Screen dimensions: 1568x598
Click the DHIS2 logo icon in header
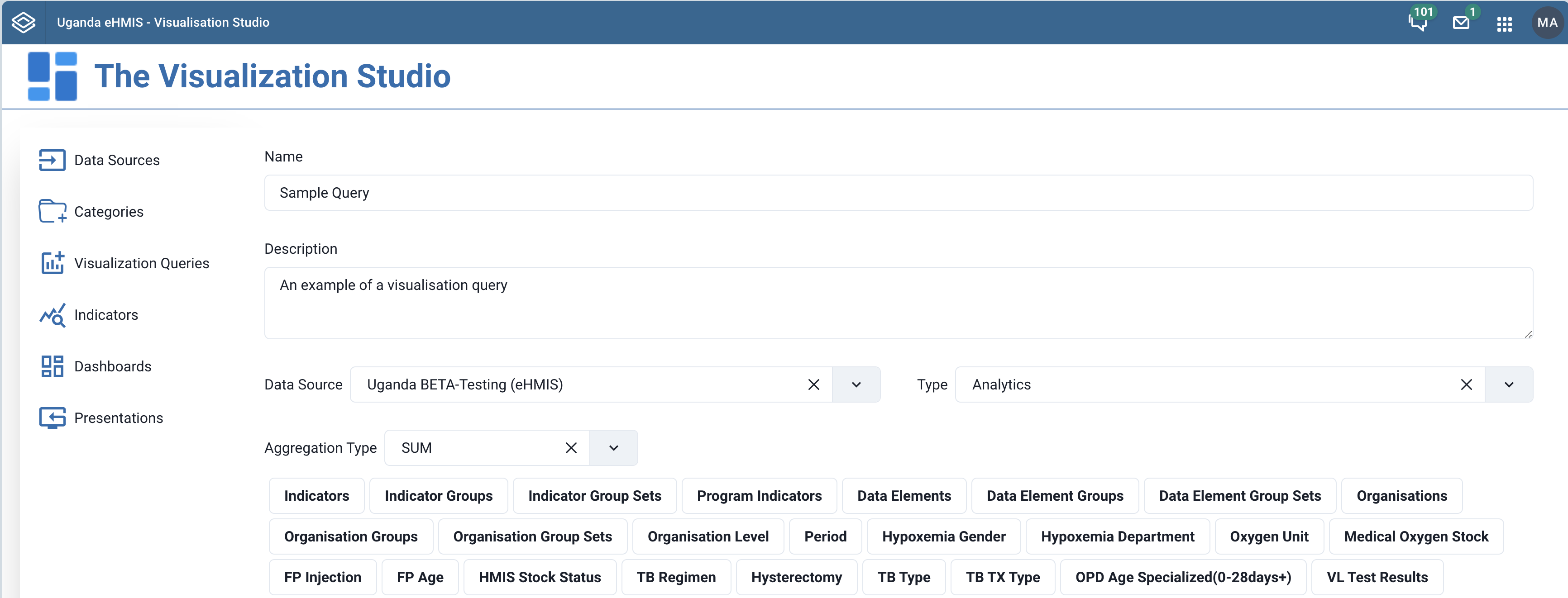24,23
